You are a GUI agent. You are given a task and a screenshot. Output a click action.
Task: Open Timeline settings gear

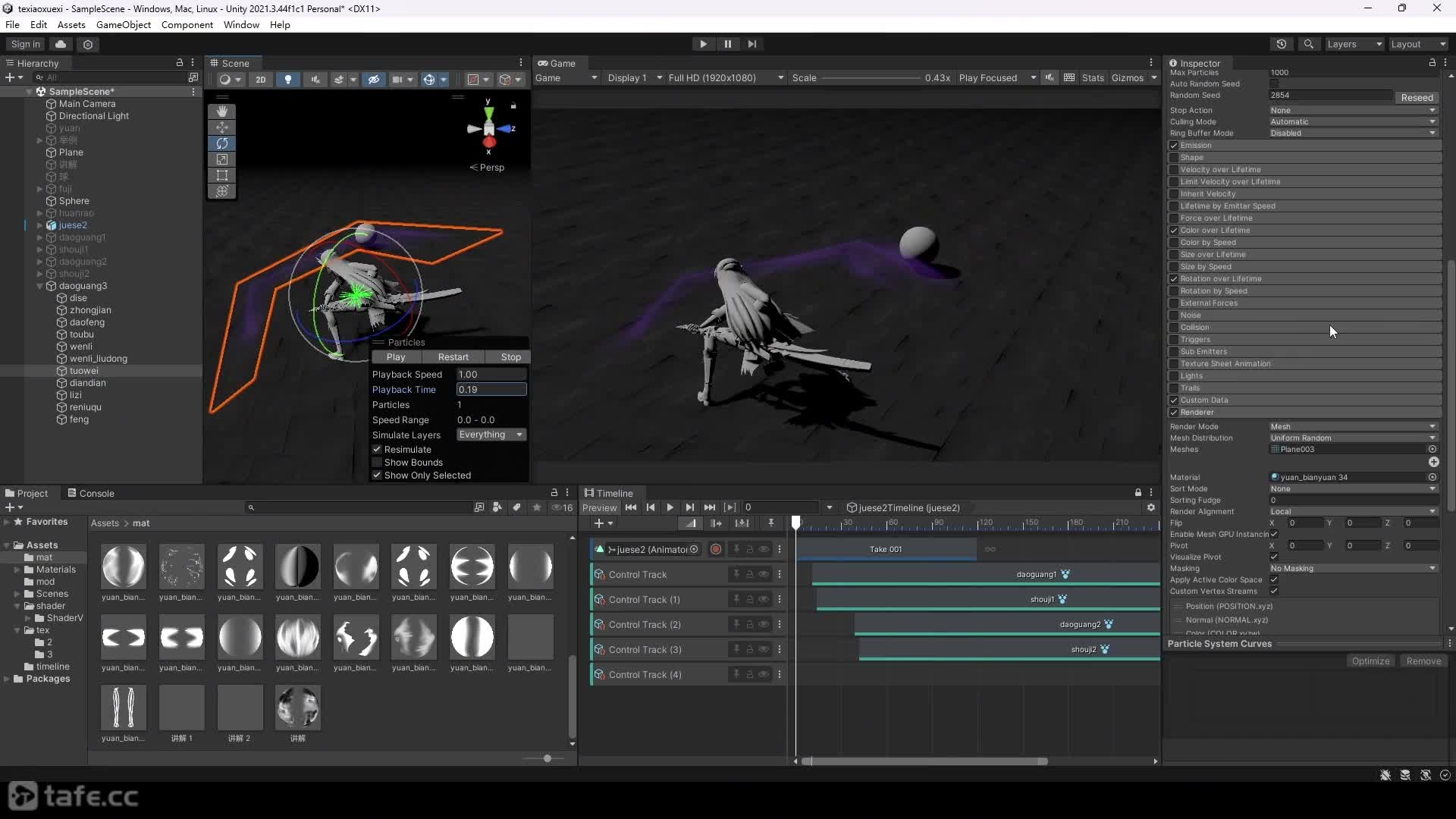click(x=1150, y=507)
